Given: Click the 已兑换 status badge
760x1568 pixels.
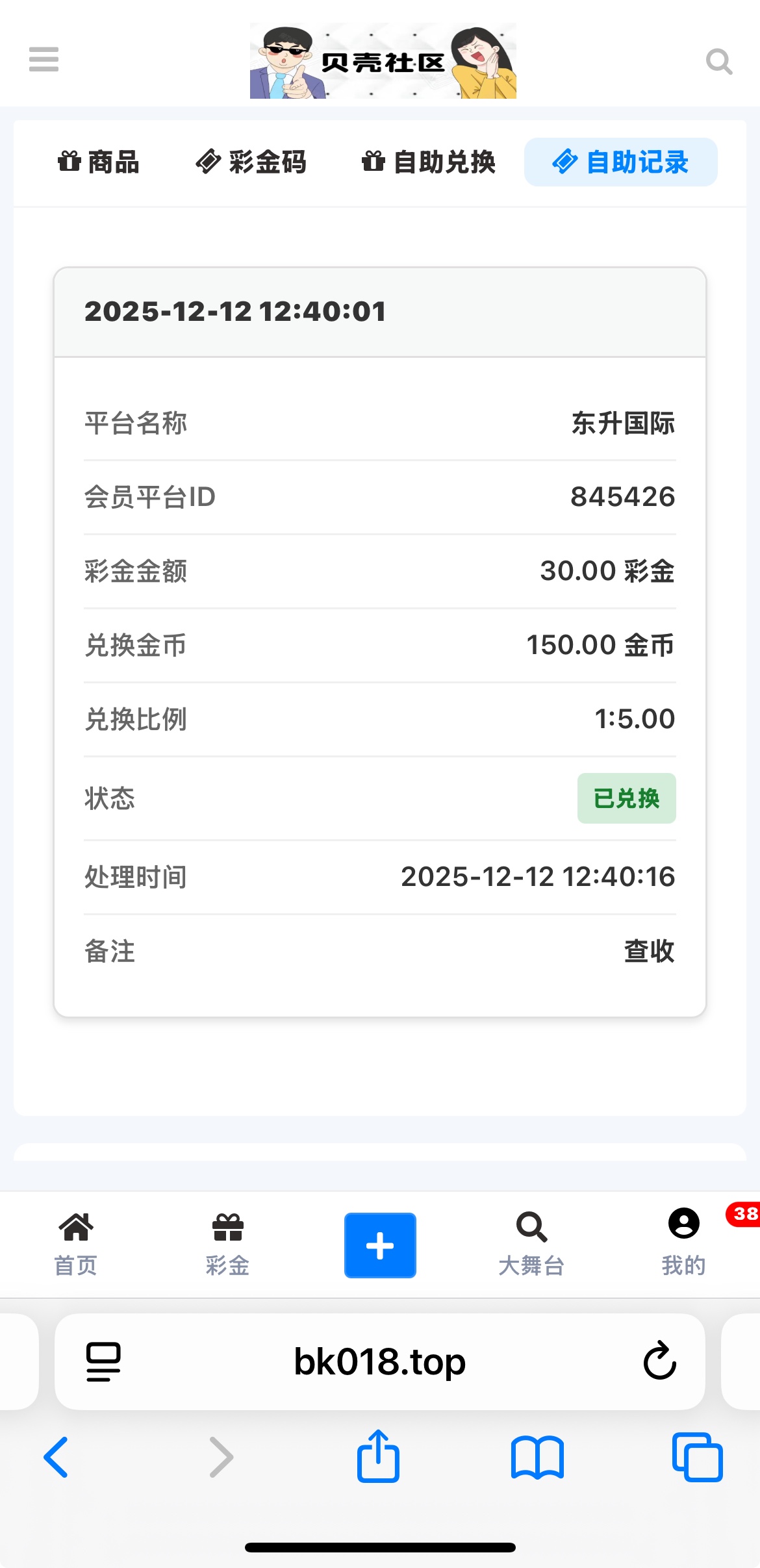Looking at the screenshot, I should [x=626, y=798].
